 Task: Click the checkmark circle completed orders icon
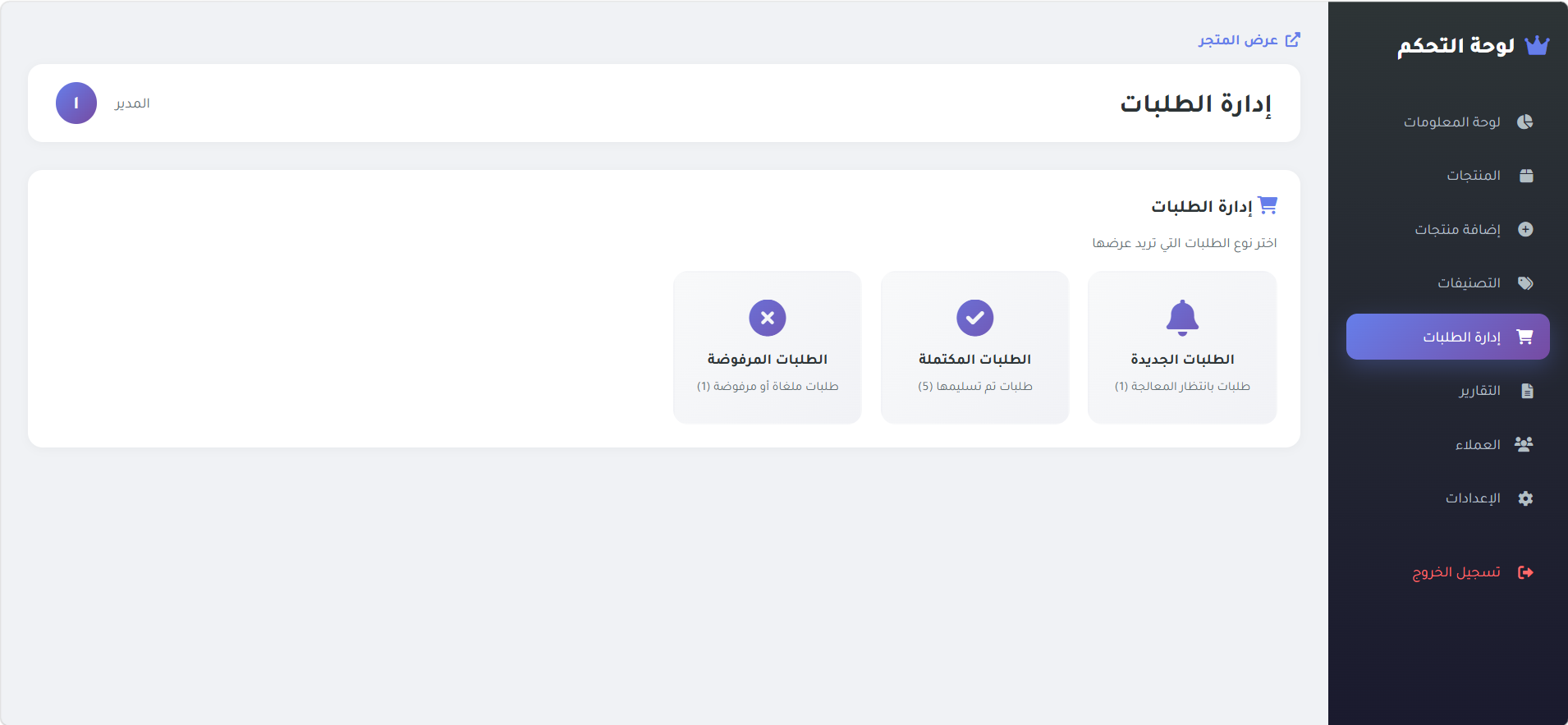[x=975, y=318]
